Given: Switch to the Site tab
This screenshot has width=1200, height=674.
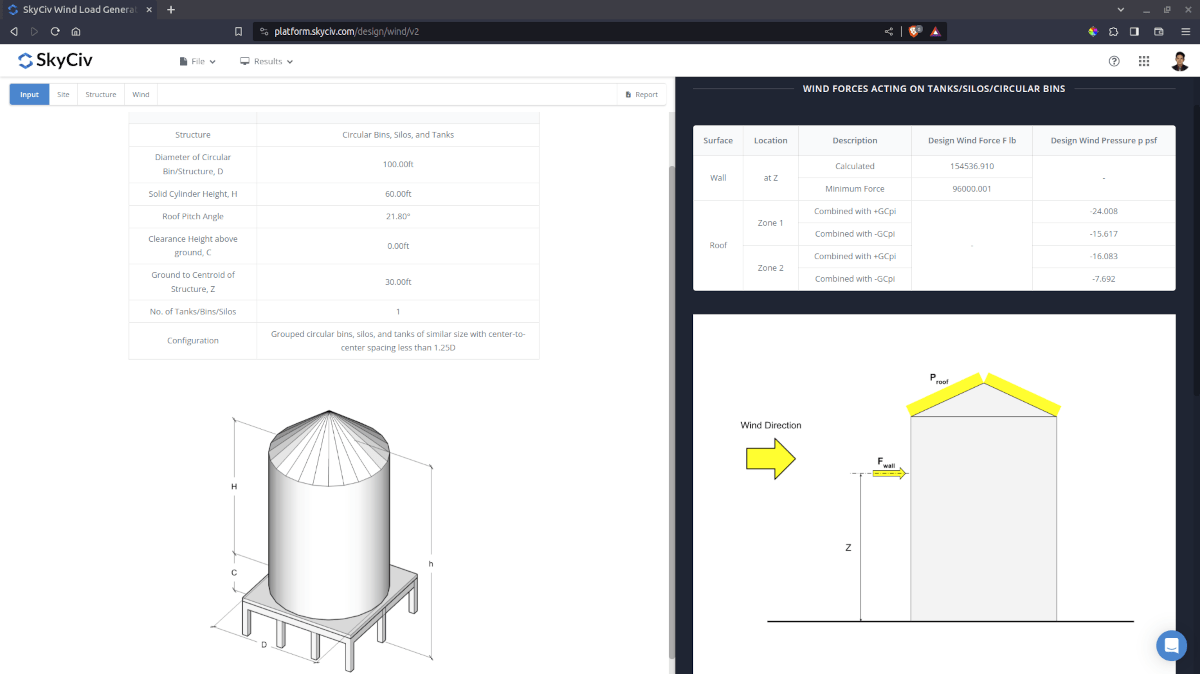Looking at the screenshot, I should coord(63,94).
